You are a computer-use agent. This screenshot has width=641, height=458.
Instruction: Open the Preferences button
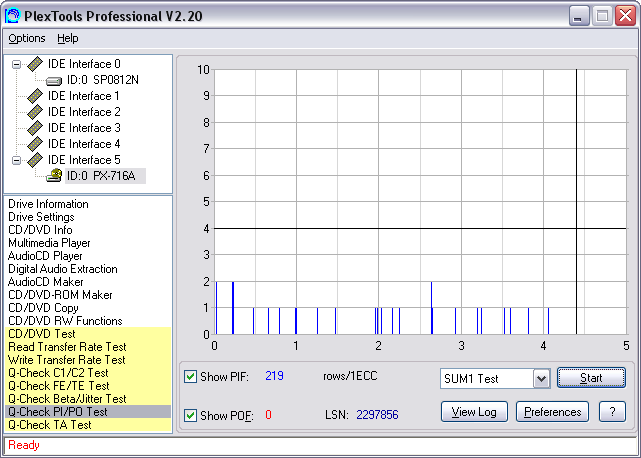click(x=552, y=412)
